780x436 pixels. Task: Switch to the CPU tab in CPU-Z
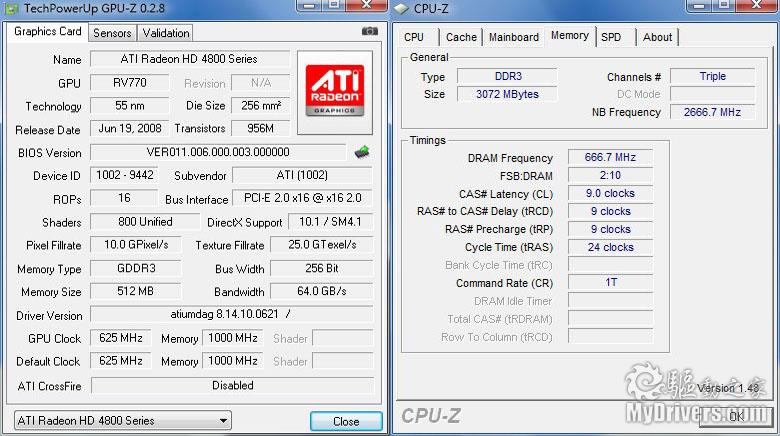[x=414, y=37]
